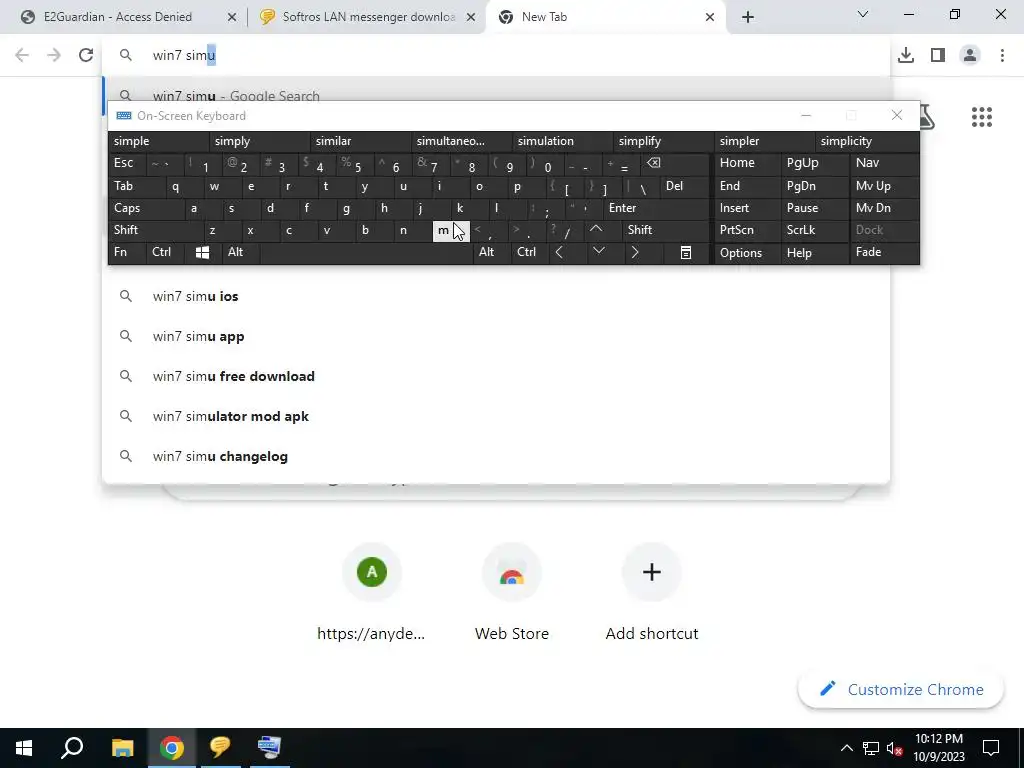This screenshot has width=1024, height=768.
Task: Click On-Screen Keyboard taskbar icon
Action: [x=269, y=748]
